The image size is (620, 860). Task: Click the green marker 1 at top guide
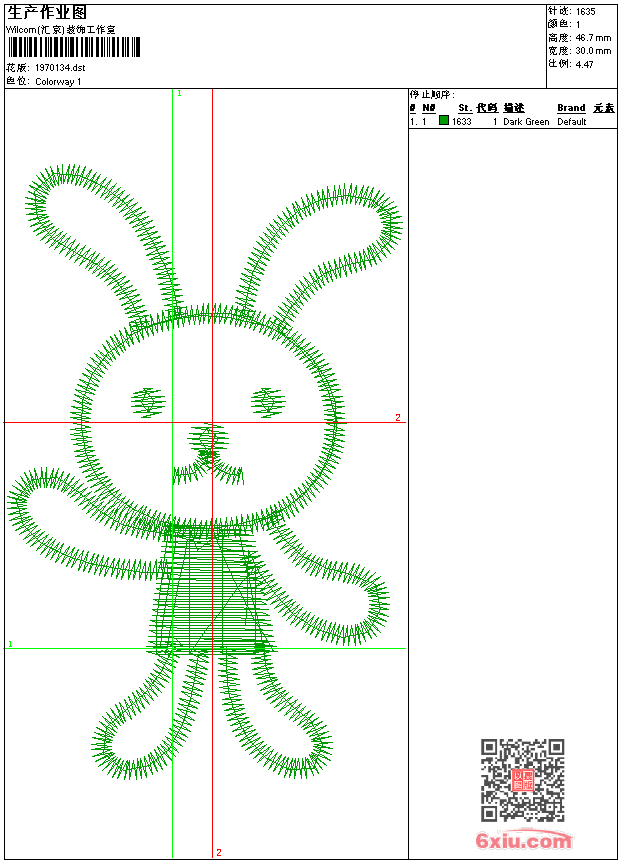pos(179,93)
